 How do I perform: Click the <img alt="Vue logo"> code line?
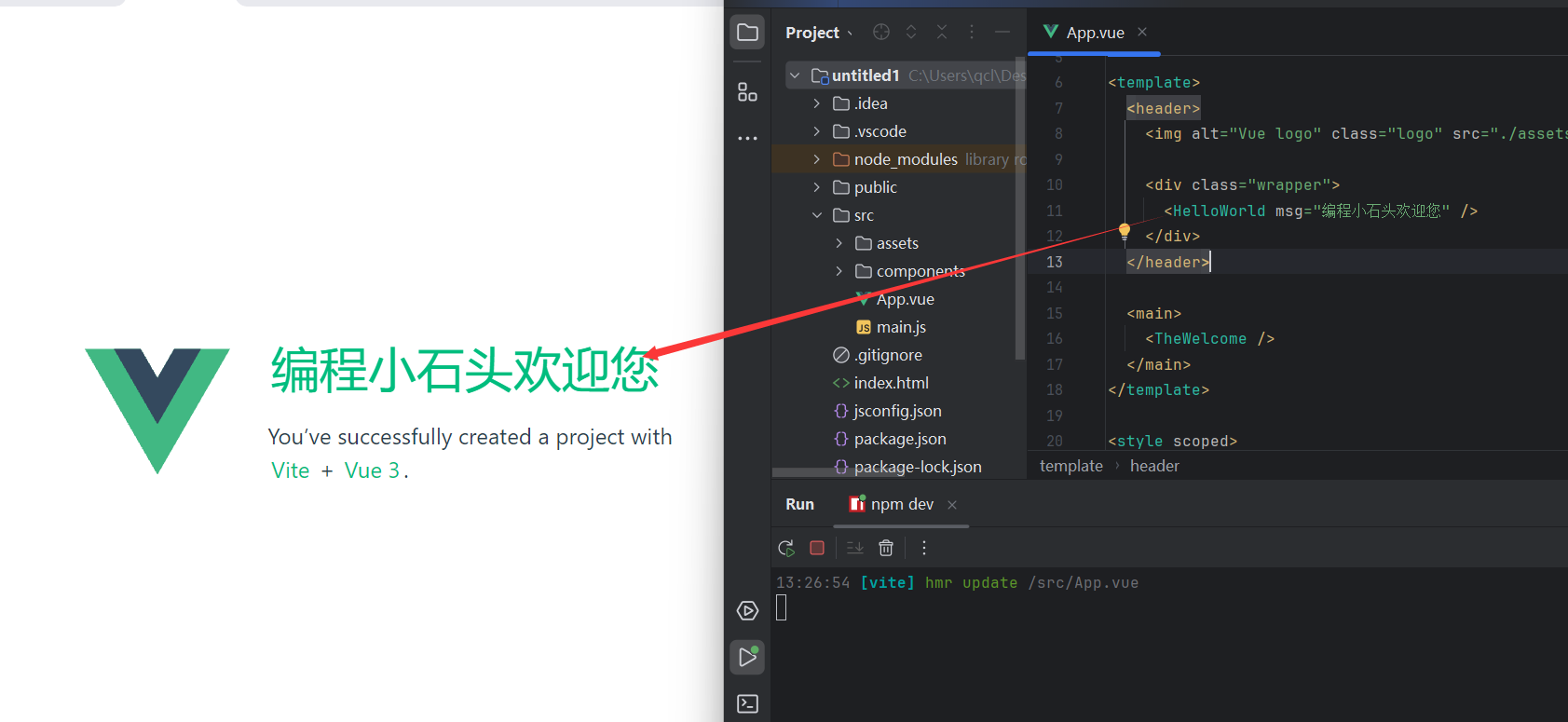click(x=1356, y=134)
